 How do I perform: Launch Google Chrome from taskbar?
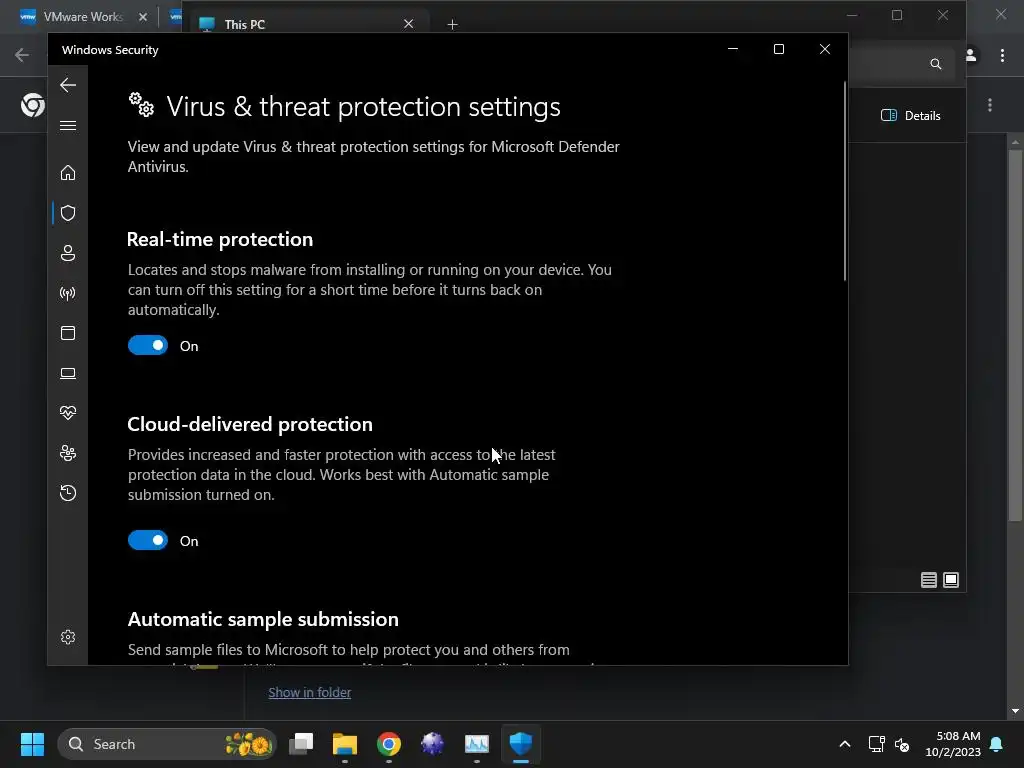click(389, 744)
